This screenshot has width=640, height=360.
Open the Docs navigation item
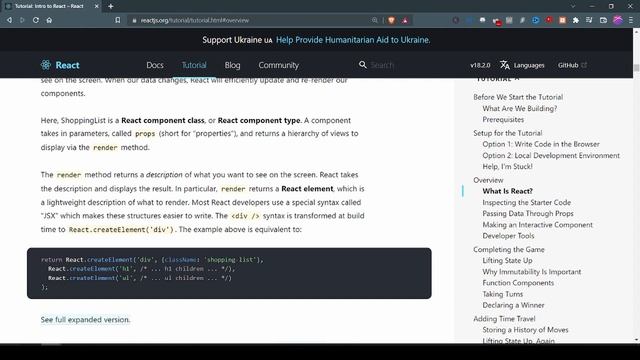pyautogui.click(x=155, y=65)
